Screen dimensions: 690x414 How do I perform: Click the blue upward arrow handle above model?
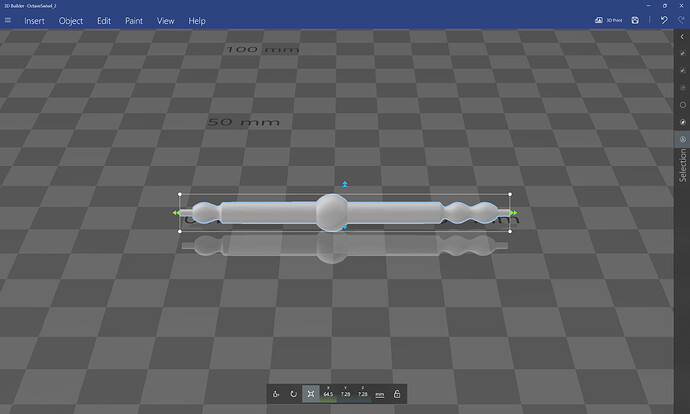click(x=345, y=184)
